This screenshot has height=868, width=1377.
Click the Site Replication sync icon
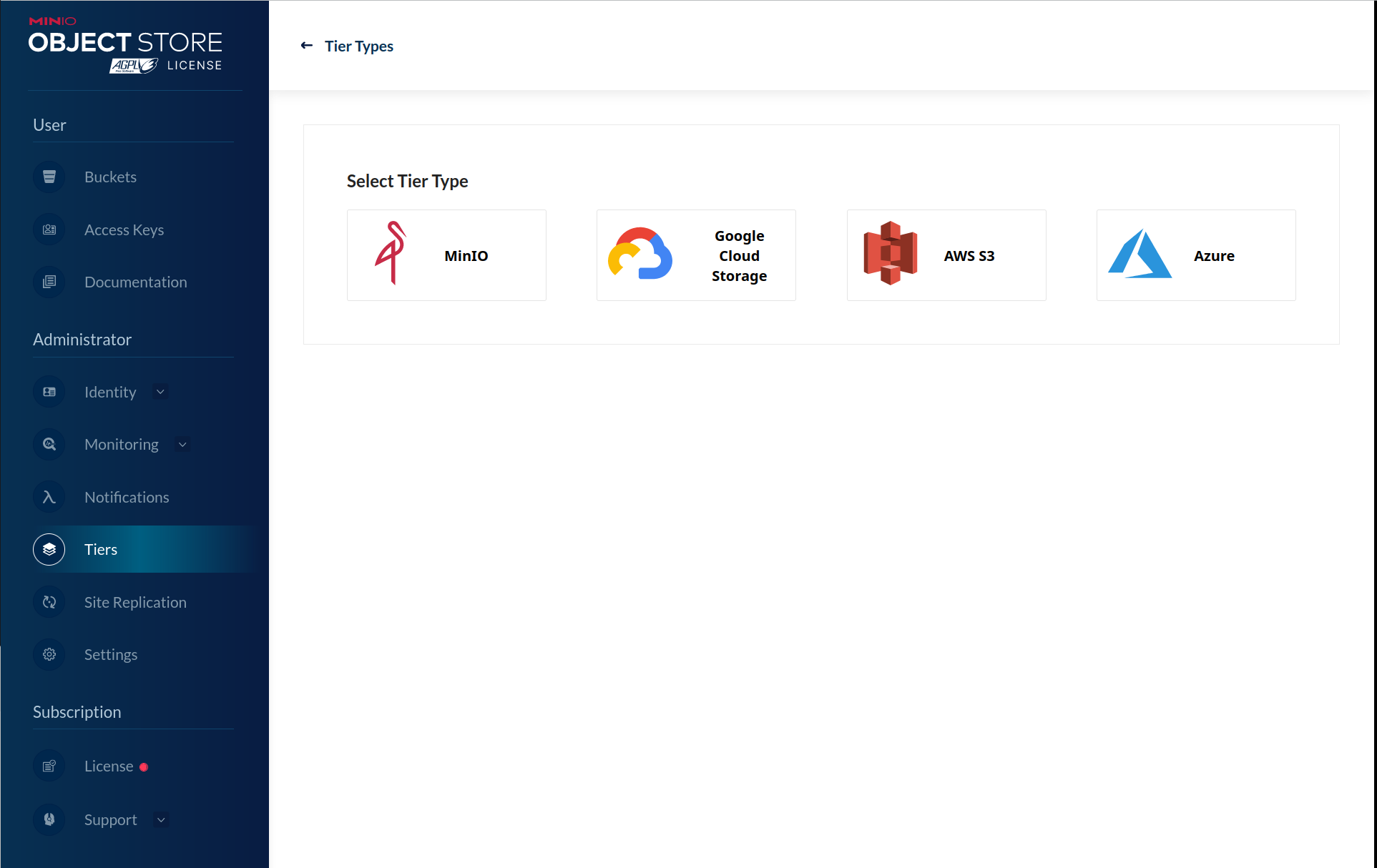(49, 602)
